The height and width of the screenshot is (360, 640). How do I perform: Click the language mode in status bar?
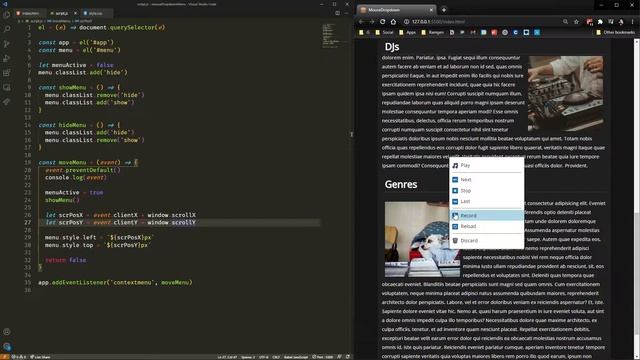[x=296, y=357]
